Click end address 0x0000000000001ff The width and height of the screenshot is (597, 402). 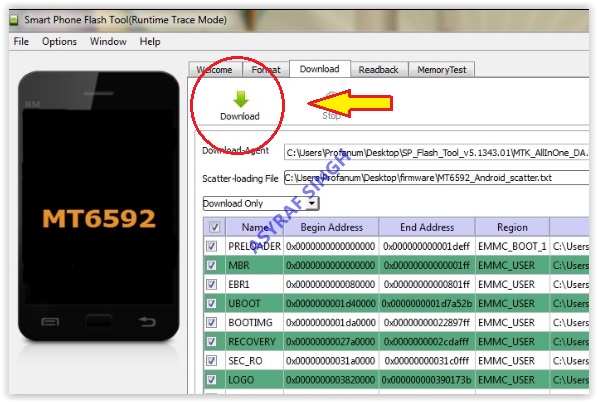click(x=426, y=265)
